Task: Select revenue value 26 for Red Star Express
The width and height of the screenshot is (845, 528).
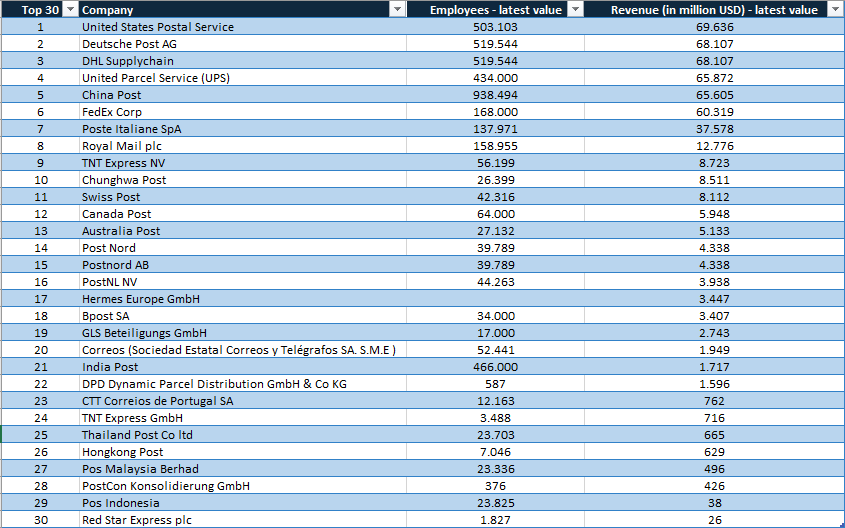Action: point(714,519)
